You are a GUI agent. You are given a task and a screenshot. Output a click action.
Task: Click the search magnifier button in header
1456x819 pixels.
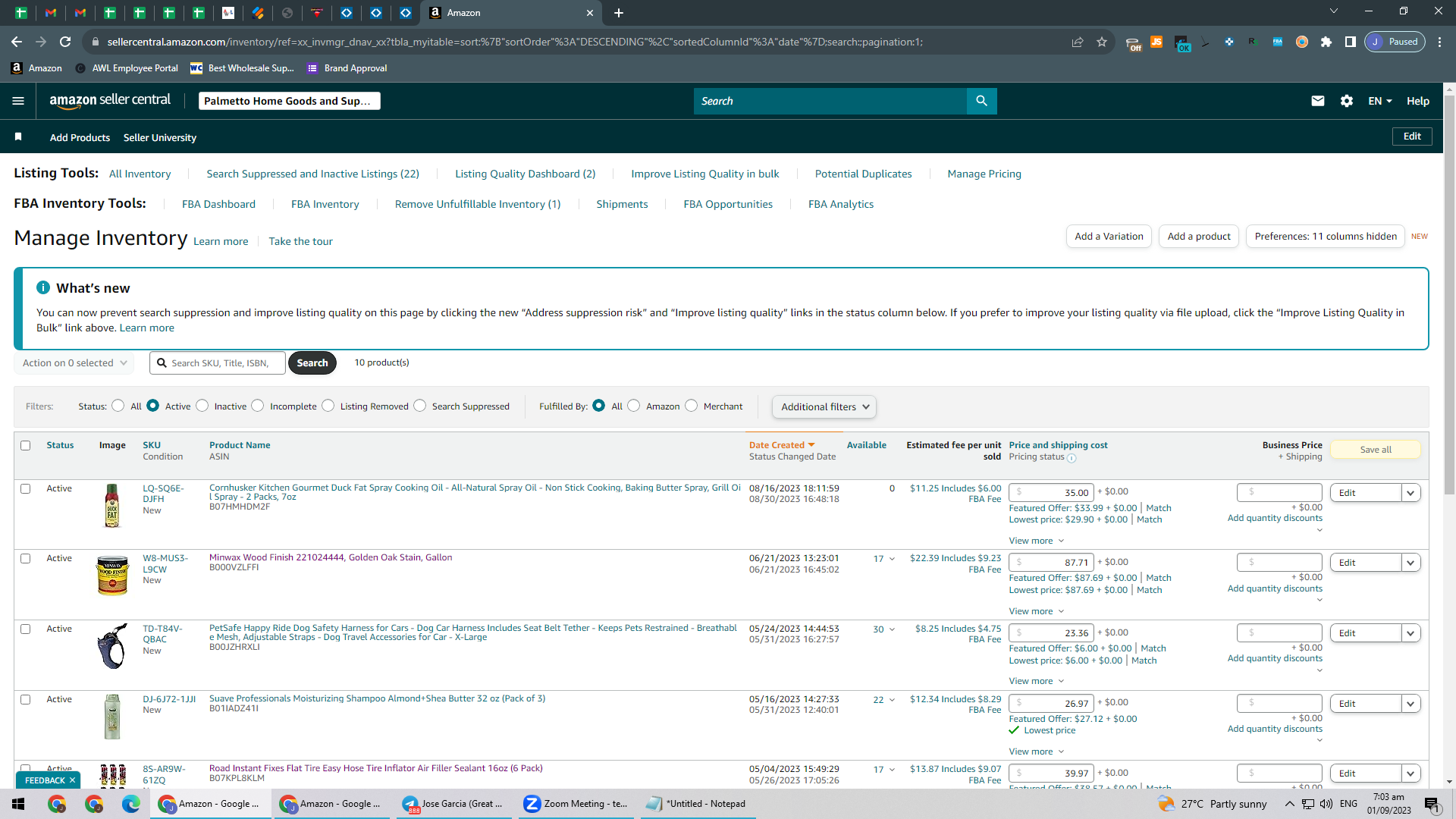tap(981, 101)
